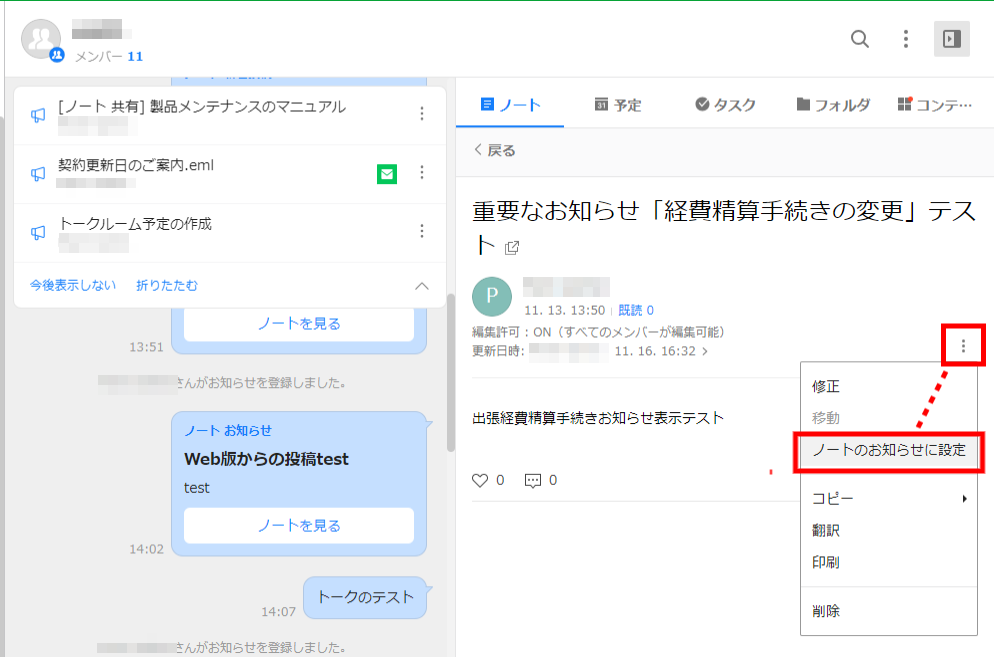Collapse the notice list with chevron

(421, 286)
